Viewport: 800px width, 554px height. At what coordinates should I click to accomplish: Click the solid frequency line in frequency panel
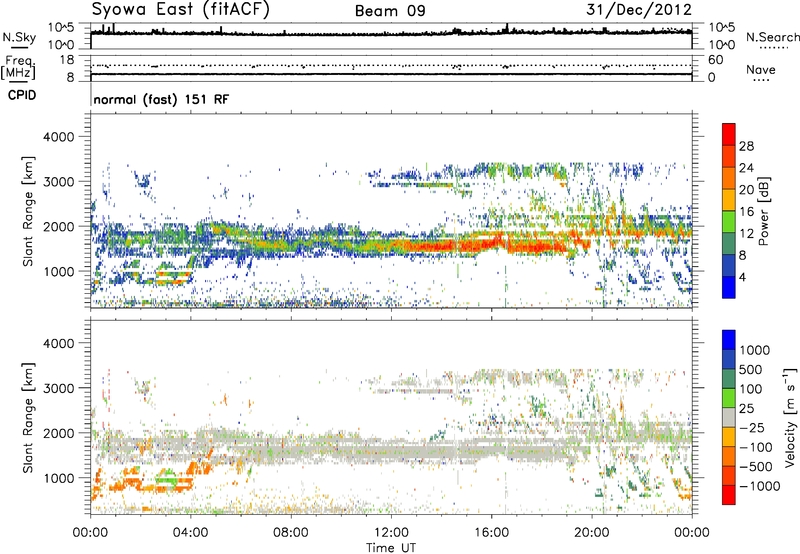click(391, 74)
